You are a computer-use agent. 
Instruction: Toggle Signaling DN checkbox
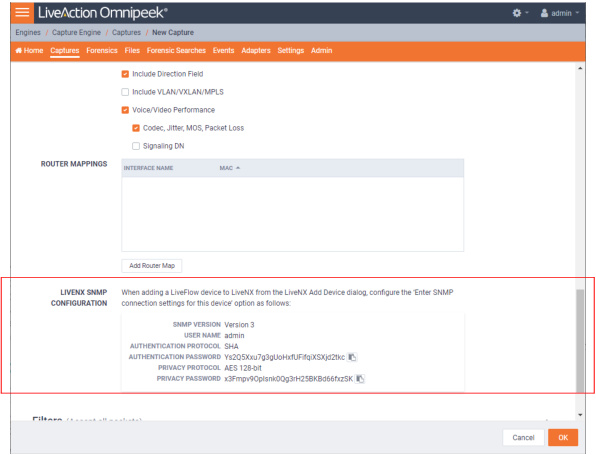click(136, 146)
